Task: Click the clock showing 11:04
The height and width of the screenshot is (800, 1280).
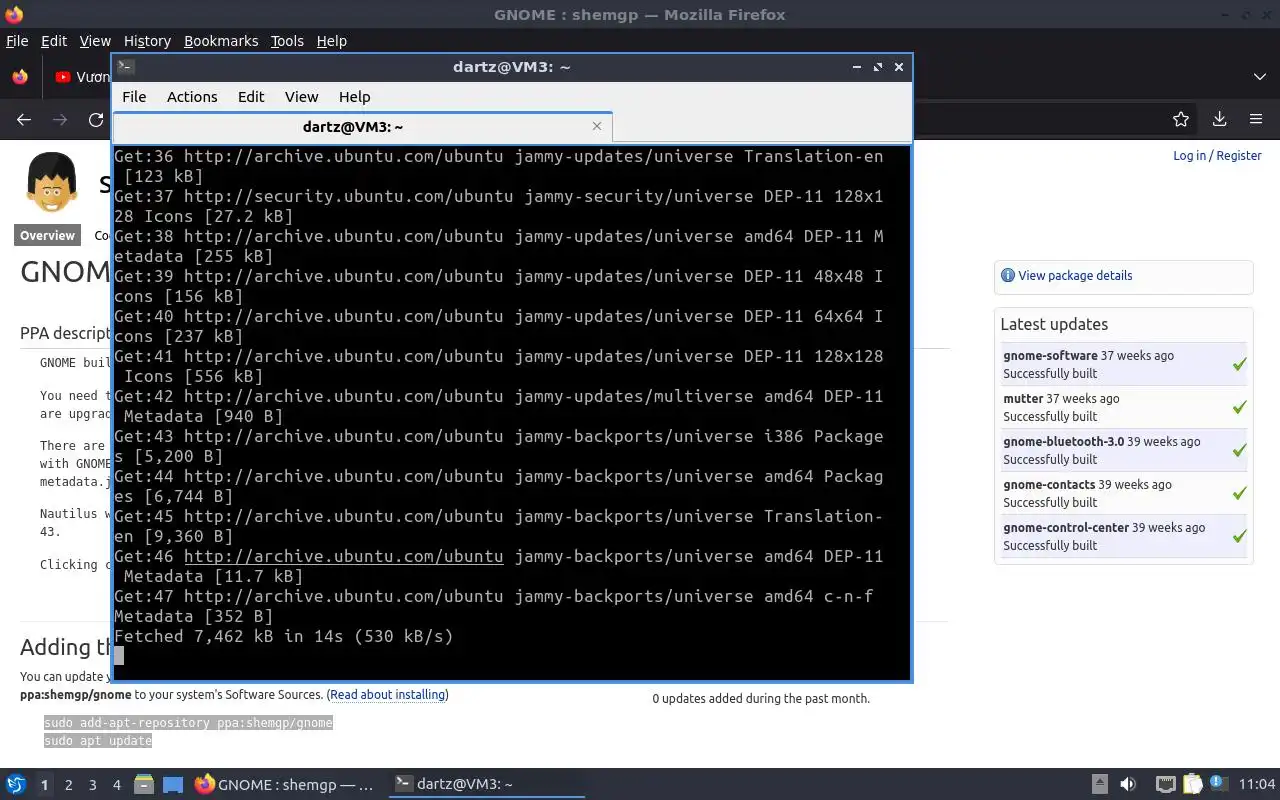Action: [1257, 784]
